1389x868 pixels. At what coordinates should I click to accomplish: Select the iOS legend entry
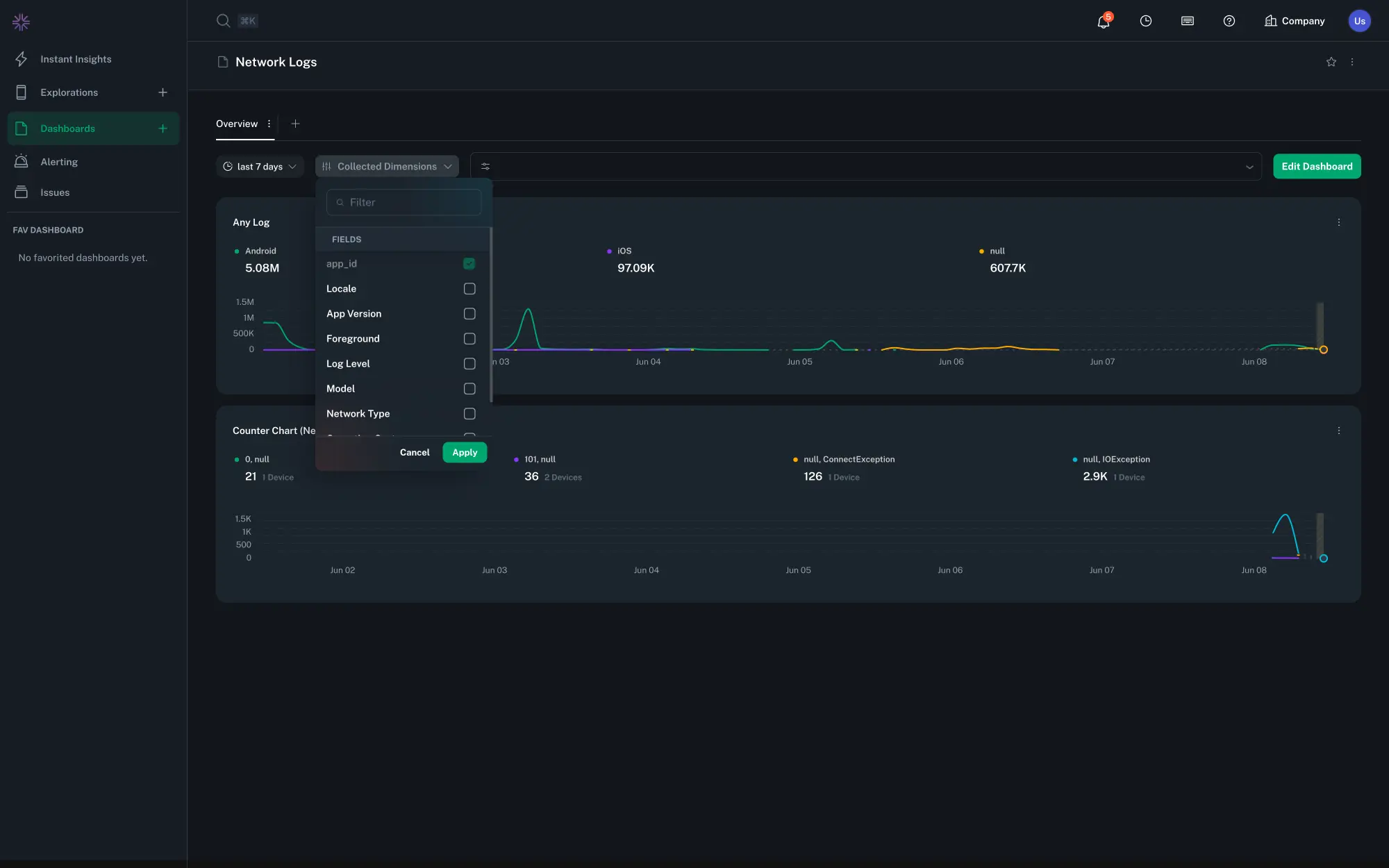619,251
